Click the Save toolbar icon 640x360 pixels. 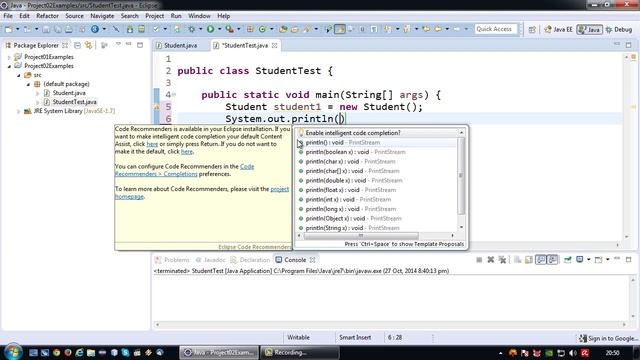[46, 29]
